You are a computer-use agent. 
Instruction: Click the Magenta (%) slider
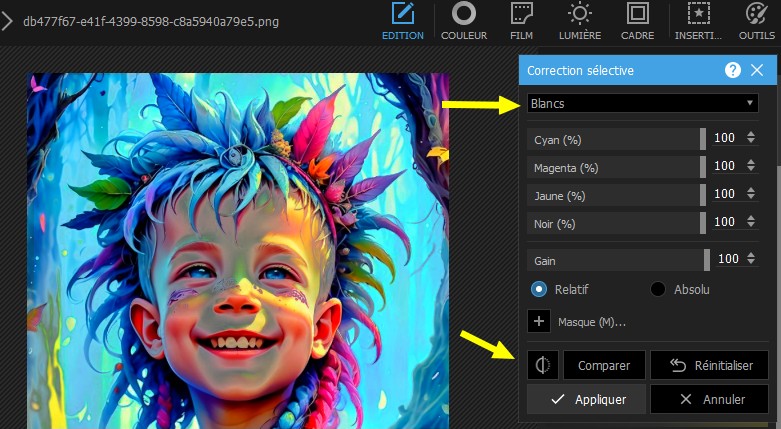(617, 167)
